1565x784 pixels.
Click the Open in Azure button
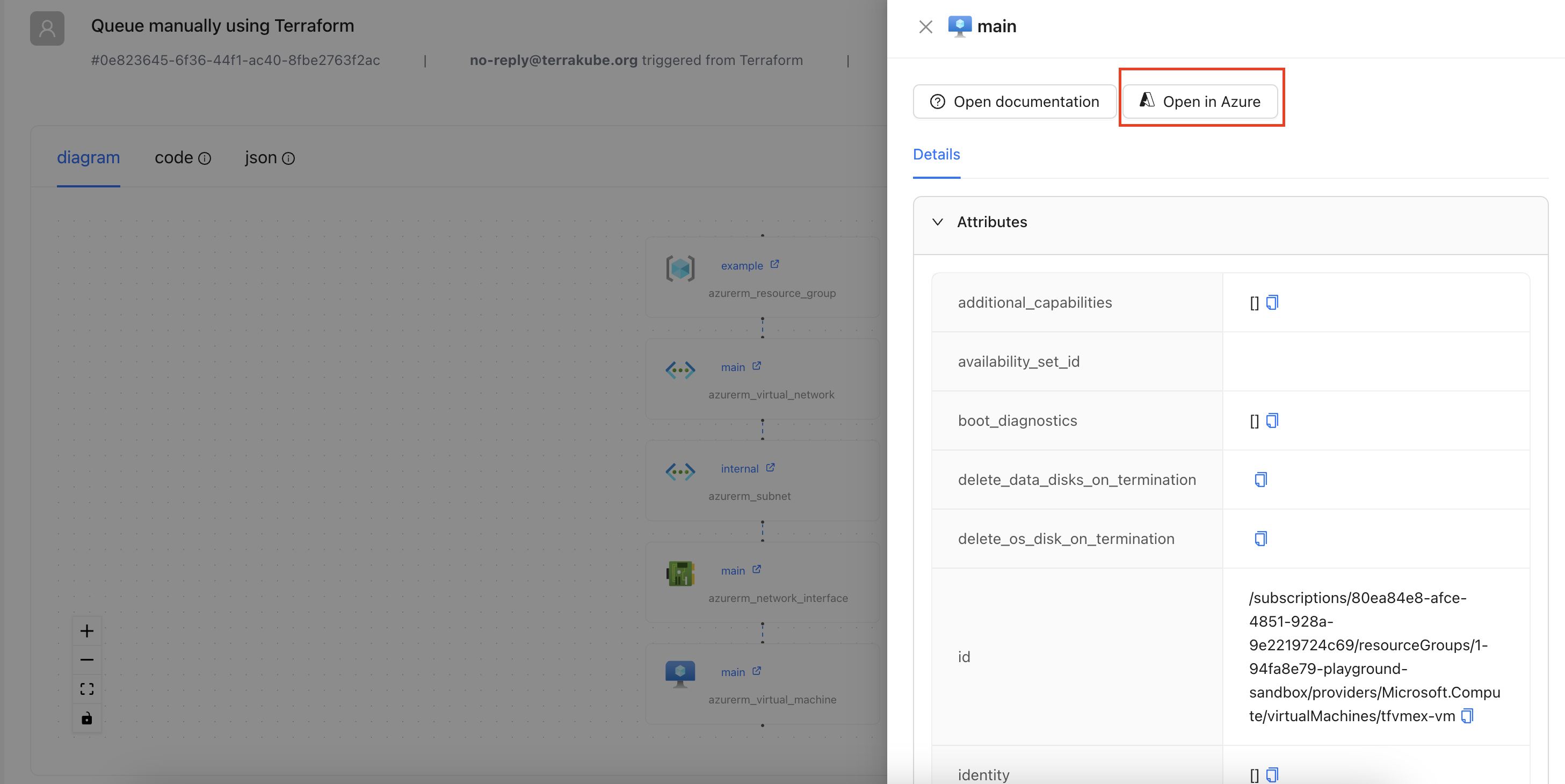(1200, 101)
